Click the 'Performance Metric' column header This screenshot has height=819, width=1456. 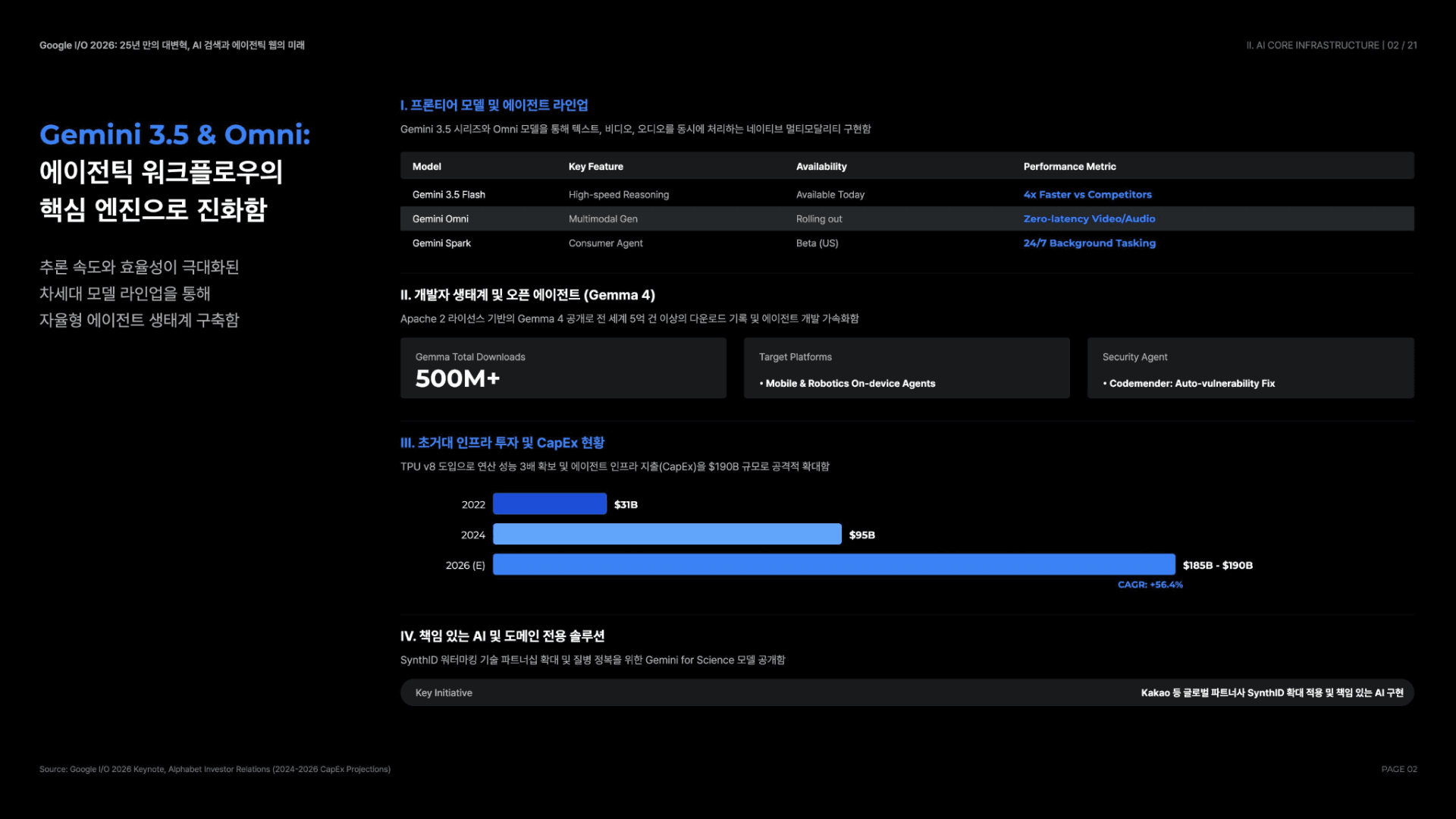pos(1069,167)
